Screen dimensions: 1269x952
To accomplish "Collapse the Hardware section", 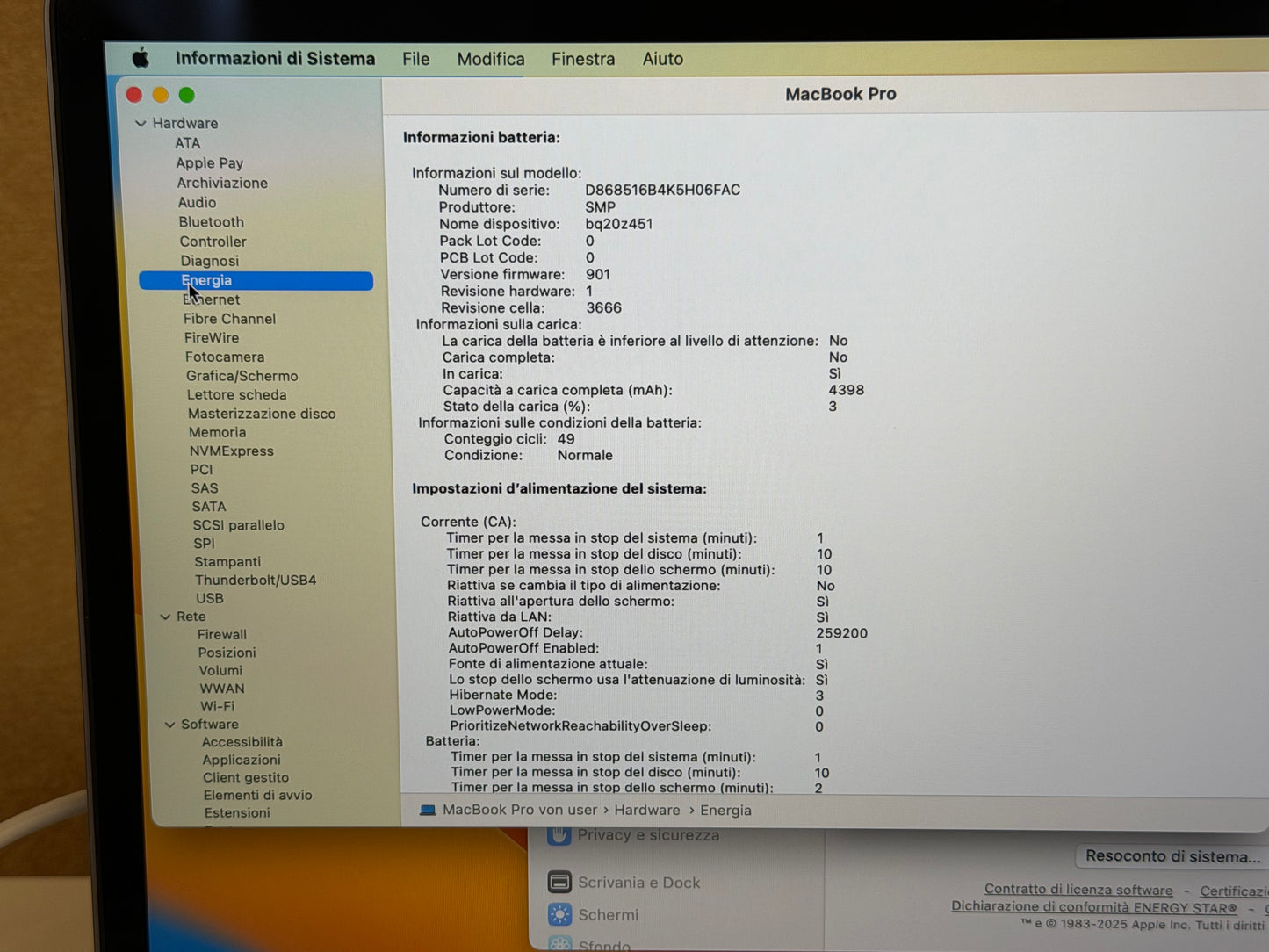I will click(141, 124).
